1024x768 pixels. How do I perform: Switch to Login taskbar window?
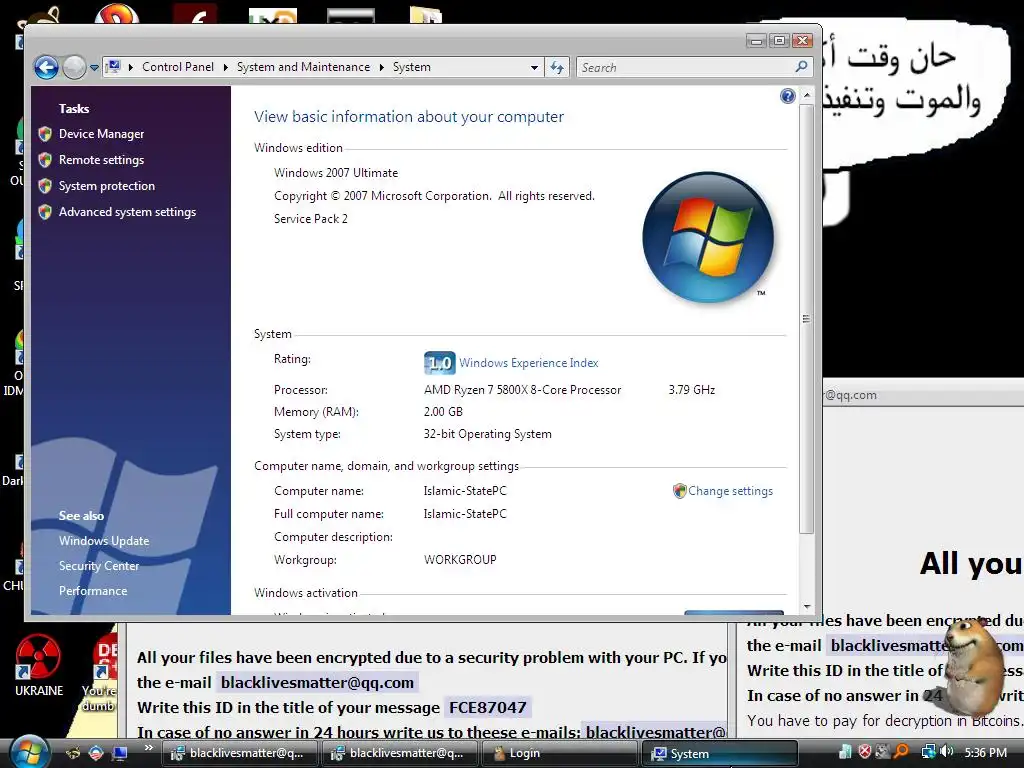559,754
